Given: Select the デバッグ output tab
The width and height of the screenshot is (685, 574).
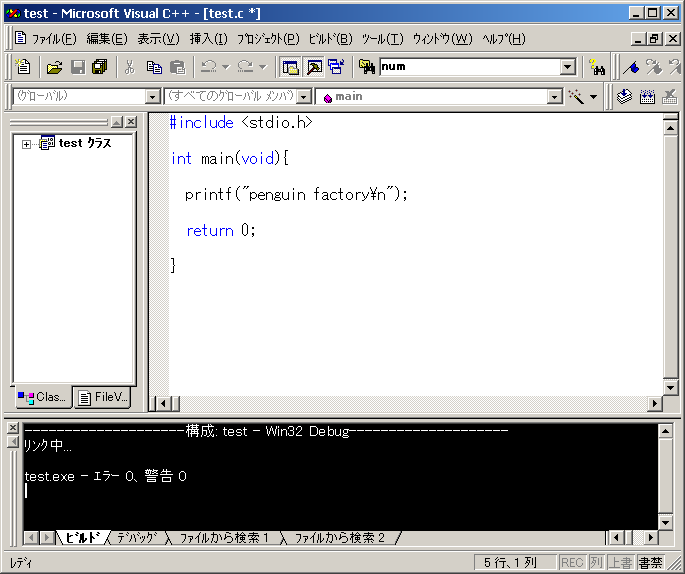Looking at the screenshot, I should pyautogui.click(x=137, y=538).
